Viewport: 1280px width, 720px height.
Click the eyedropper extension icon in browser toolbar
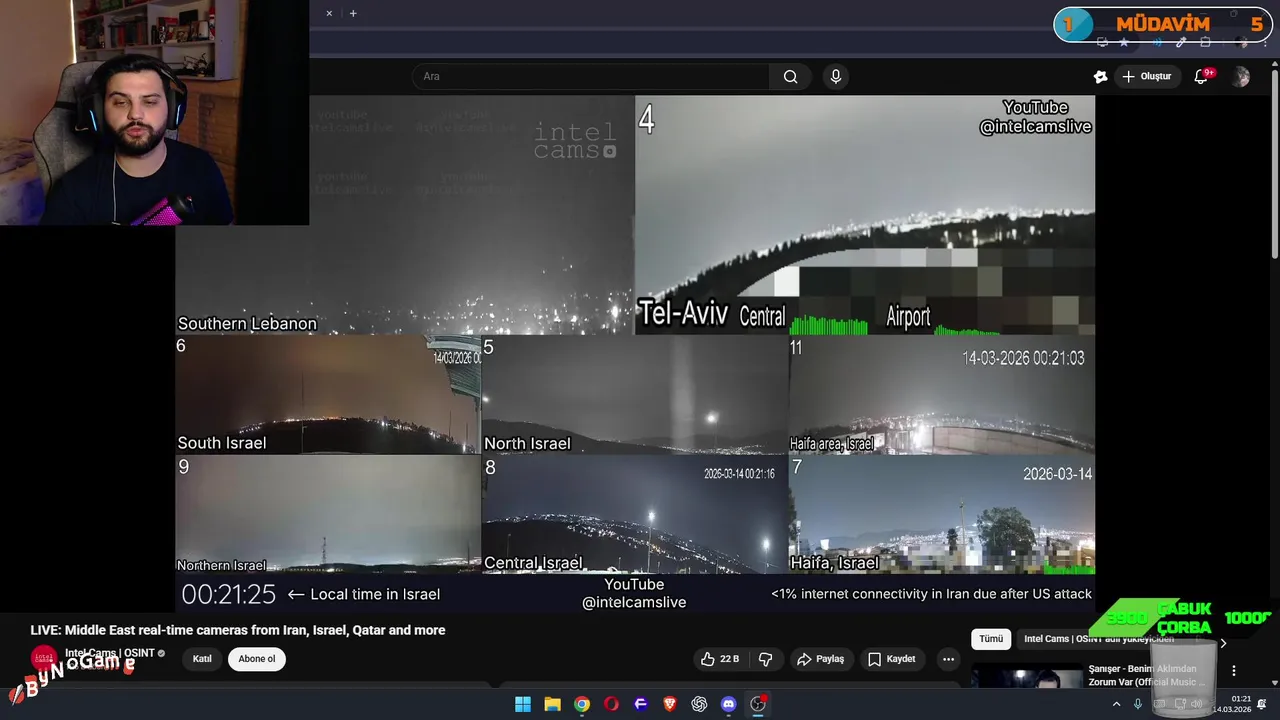coord(1181,43)
